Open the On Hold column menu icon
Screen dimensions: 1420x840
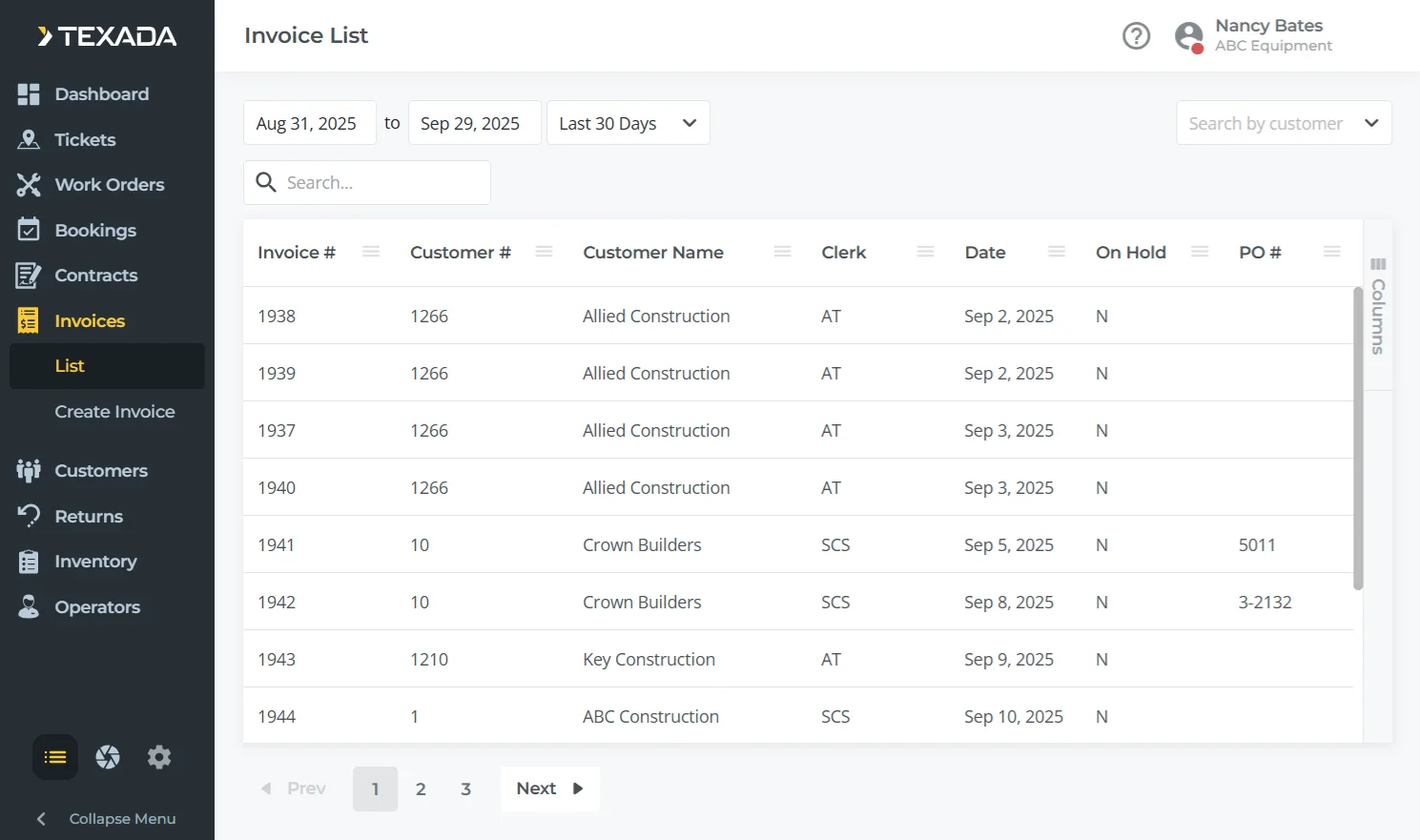tap(1200, 252)
